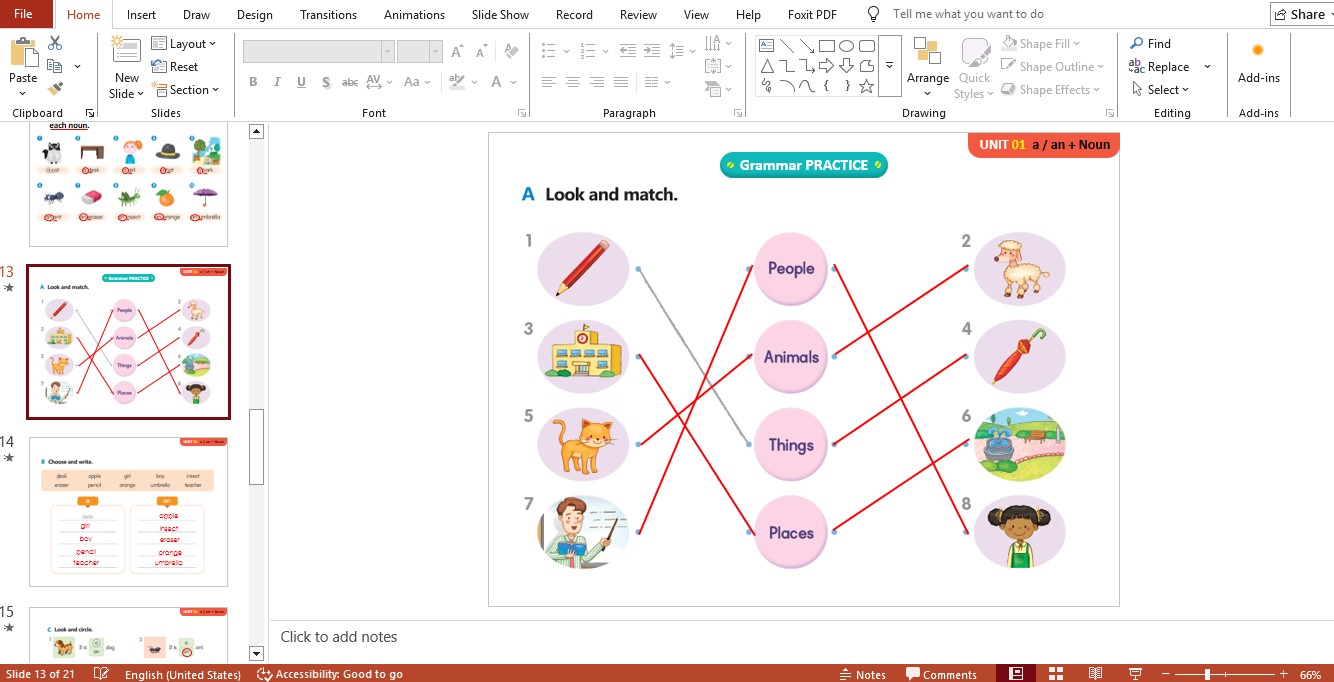Select slide 14 thumbnail
This screenshot has height=682, width=1334.
[128, 512]
